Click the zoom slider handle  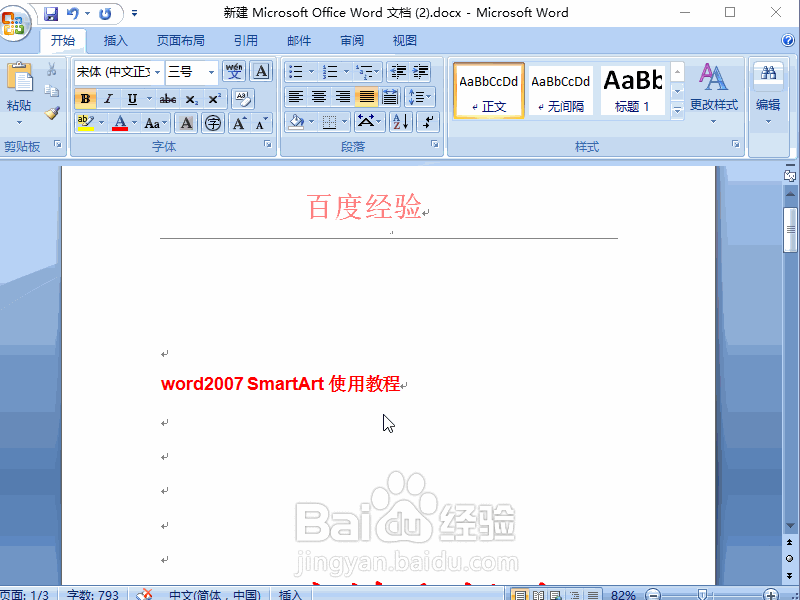[702, 594]
